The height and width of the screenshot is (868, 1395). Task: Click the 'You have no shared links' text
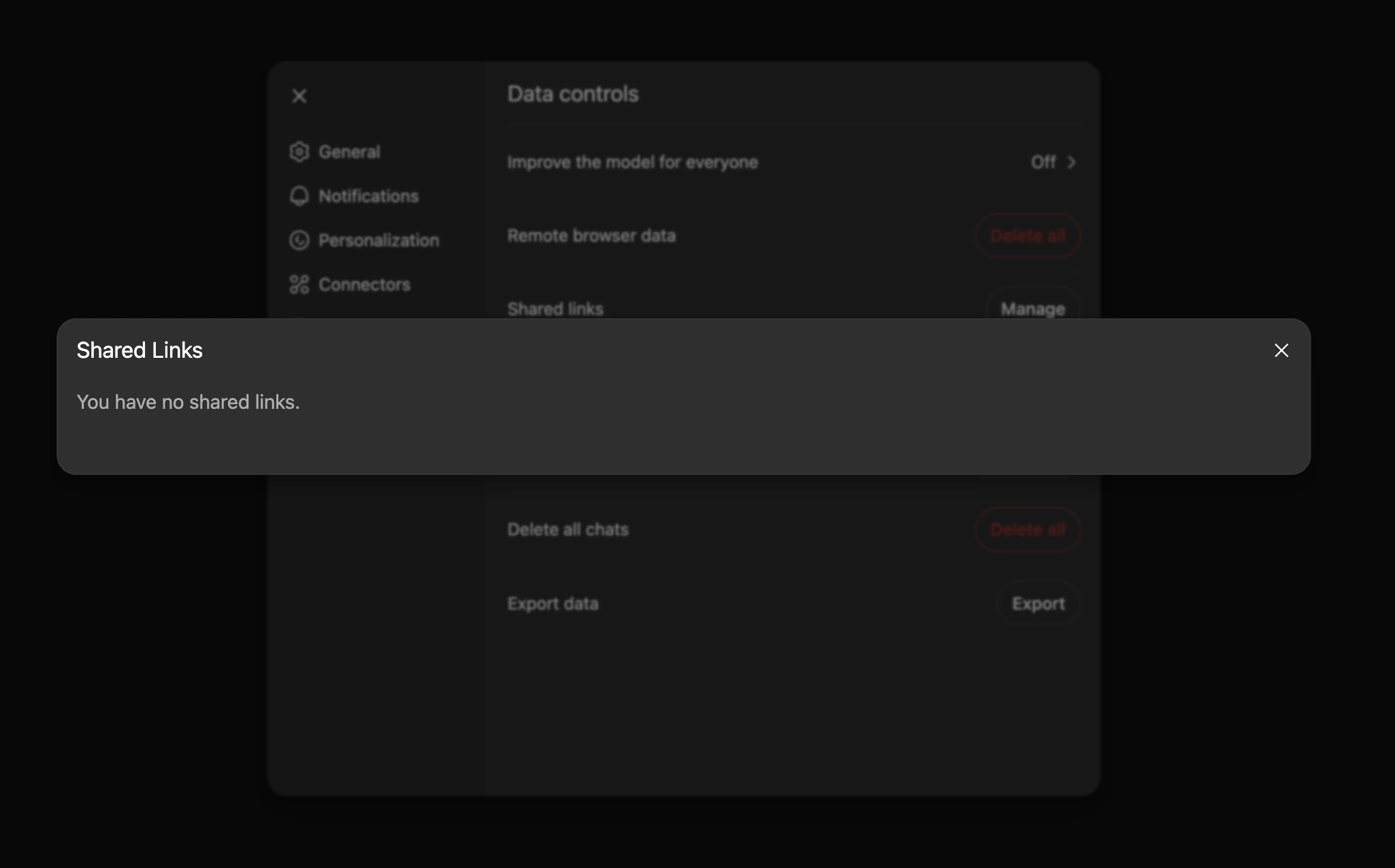click(188, 402)
